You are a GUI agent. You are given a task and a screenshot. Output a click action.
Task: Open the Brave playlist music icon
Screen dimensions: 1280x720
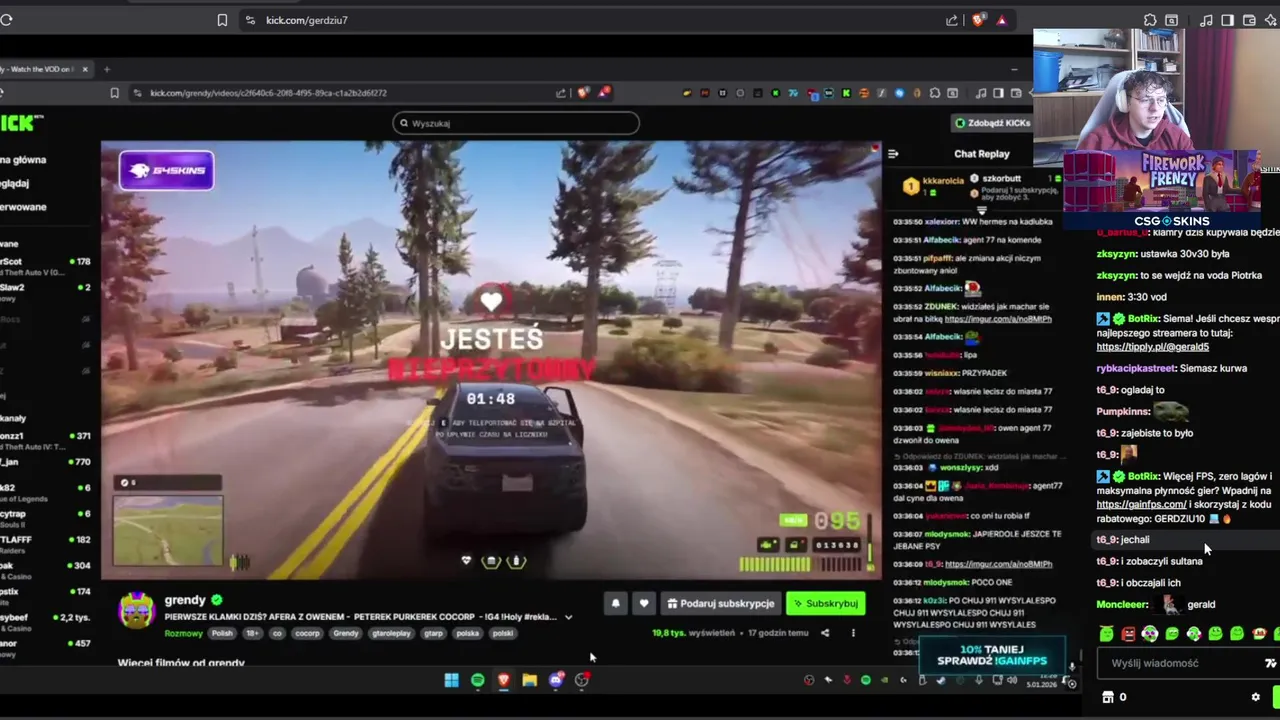[x=1206, y=20]
